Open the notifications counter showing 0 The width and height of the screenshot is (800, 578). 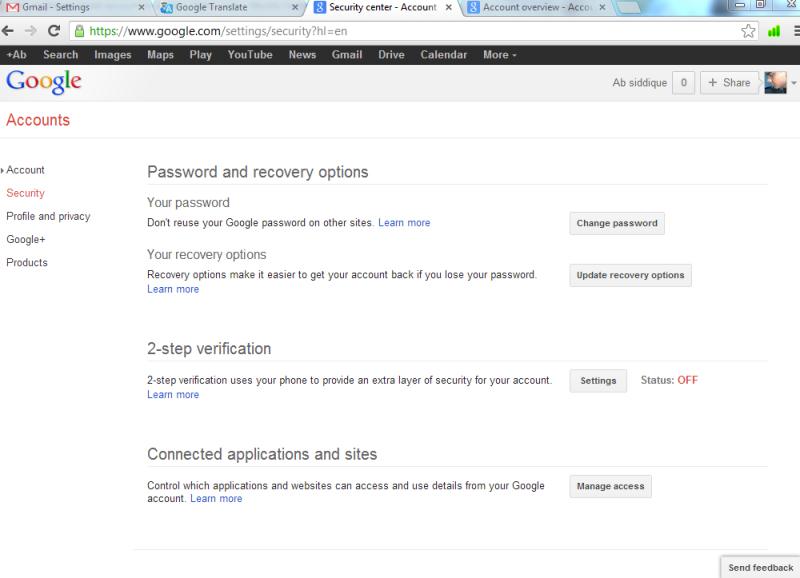(x=684, y=83)
